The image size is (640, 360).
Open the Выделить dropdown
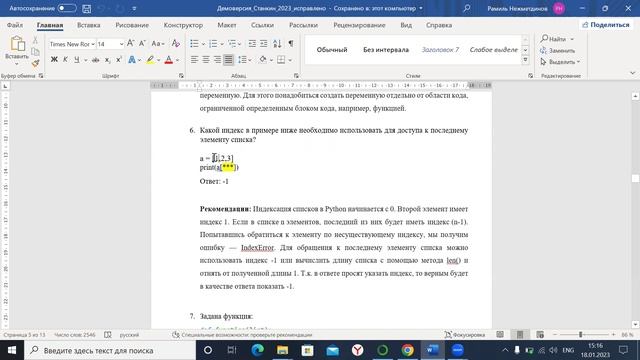[x=560, y=62]
